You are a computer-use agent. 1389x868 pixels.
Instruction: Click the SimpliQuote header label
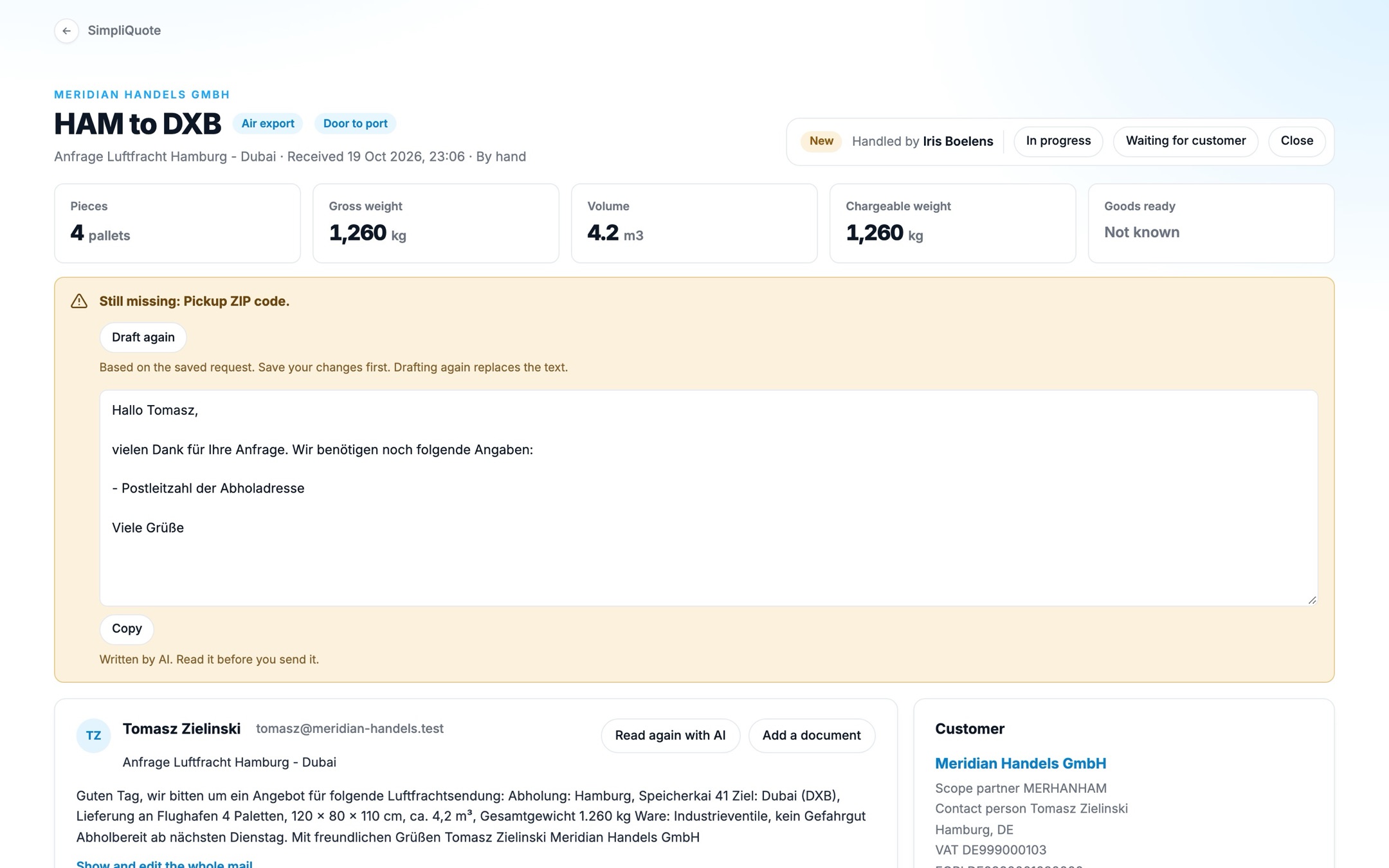coord(124,31)
